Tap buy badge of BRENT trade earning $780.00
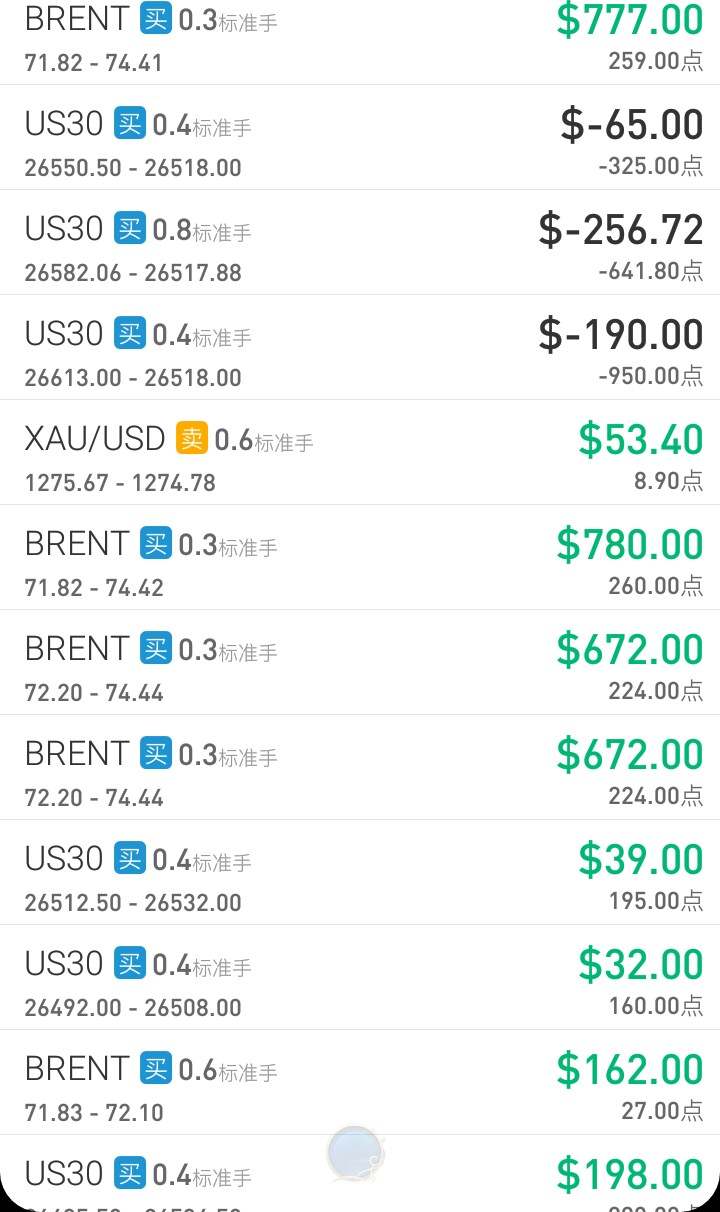720x1212 pixels. coord(156,543)
